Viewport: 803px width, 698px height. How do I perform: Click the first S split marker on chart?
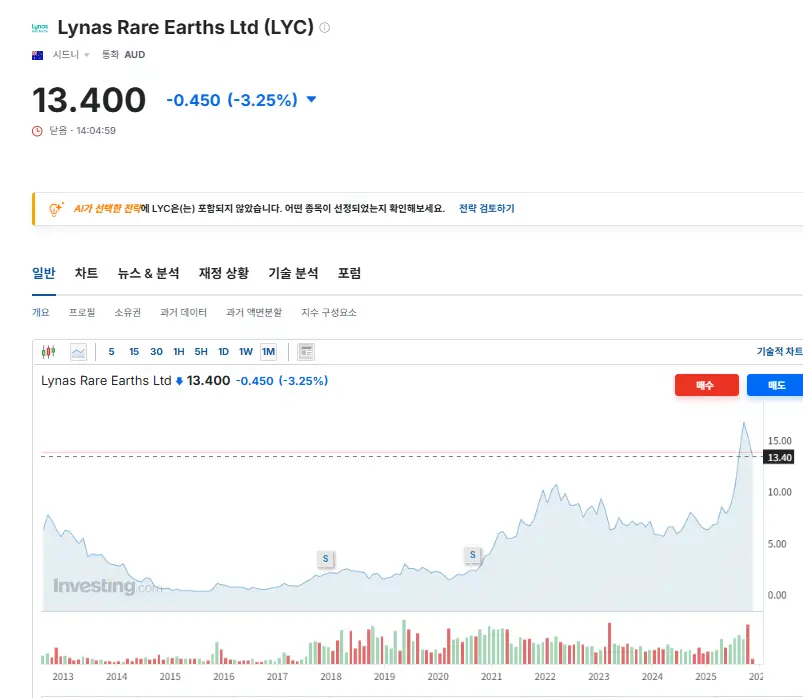tap(324, 558)
